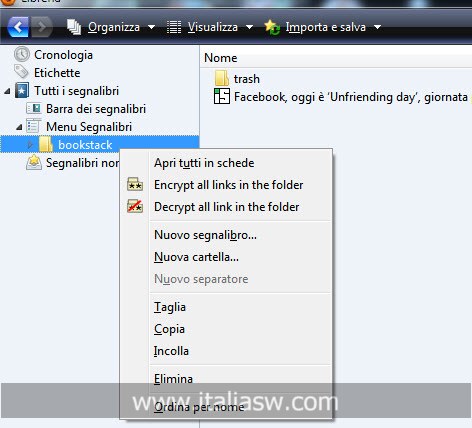Collapse the Tutti i segnalibri tree

7,91
